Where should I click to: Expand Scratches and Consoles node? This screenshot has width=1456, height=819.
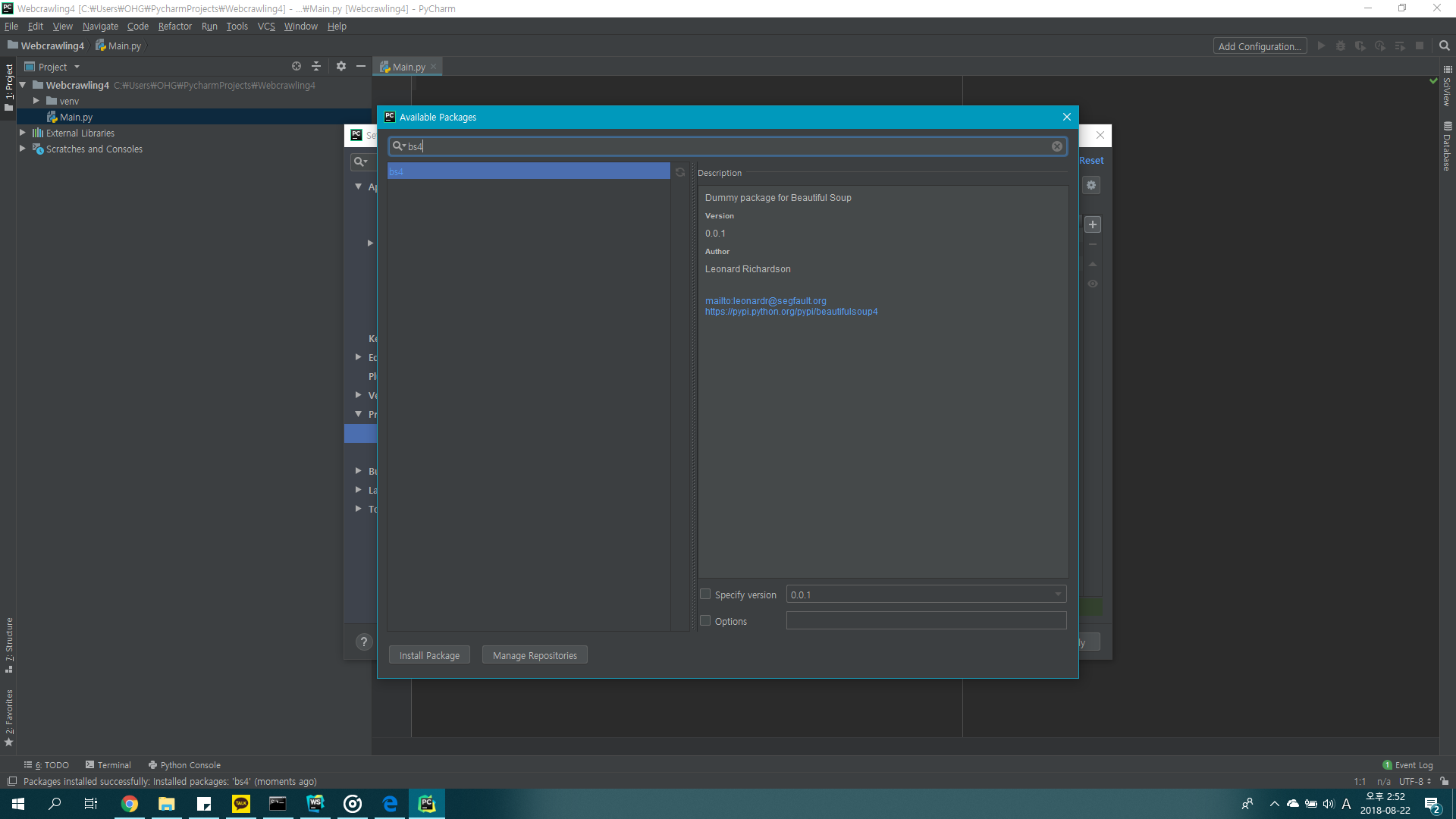[x=23, y=149]
